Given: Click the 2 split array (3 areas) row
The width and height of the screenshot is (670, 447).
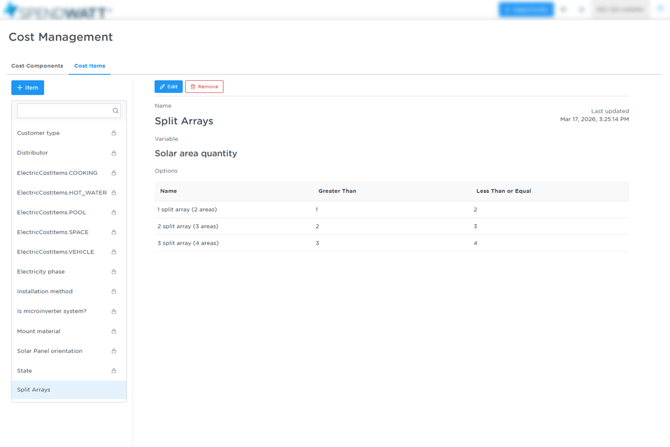Looking at the screenshot, I should pyautogui.click(x=188, y=227).
